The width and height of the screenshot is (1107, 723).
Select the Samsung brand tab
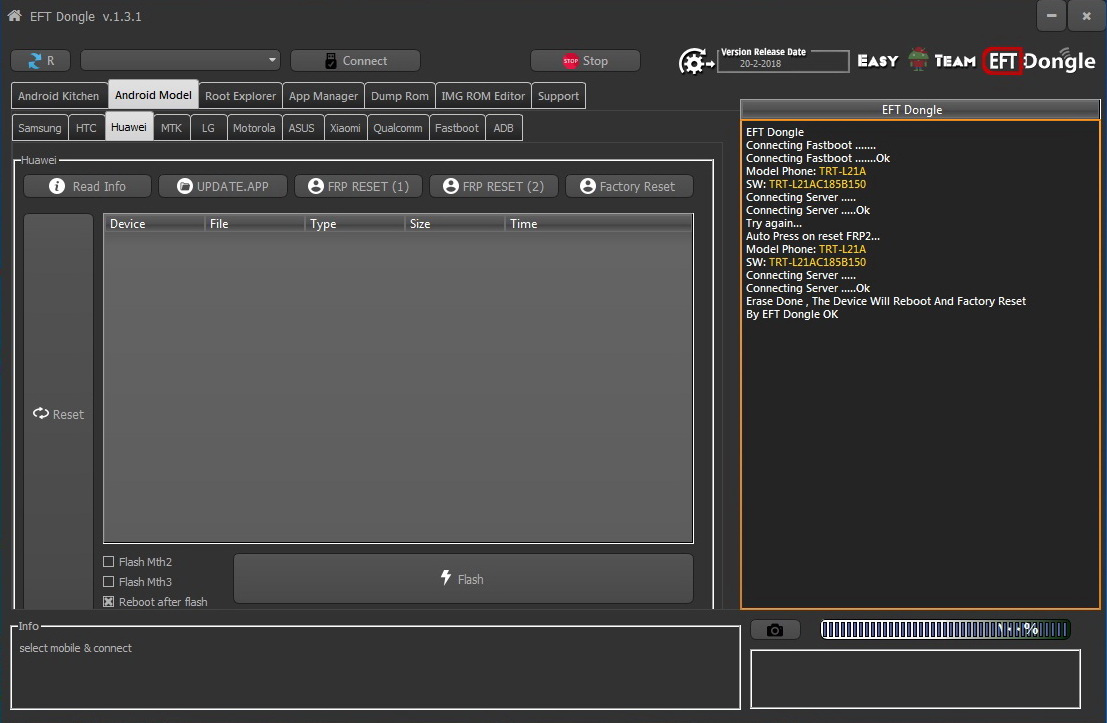pyautogui.click(x=40, y=128)
